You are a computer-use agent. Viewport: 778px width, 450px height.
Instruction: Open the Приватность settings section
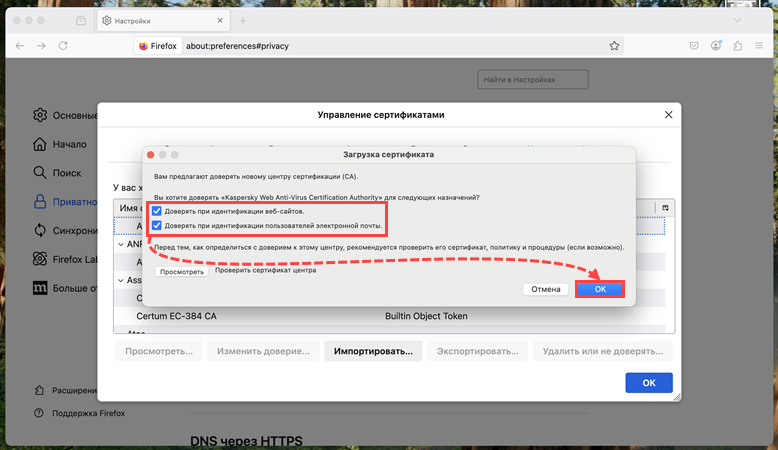click(65, 202)
